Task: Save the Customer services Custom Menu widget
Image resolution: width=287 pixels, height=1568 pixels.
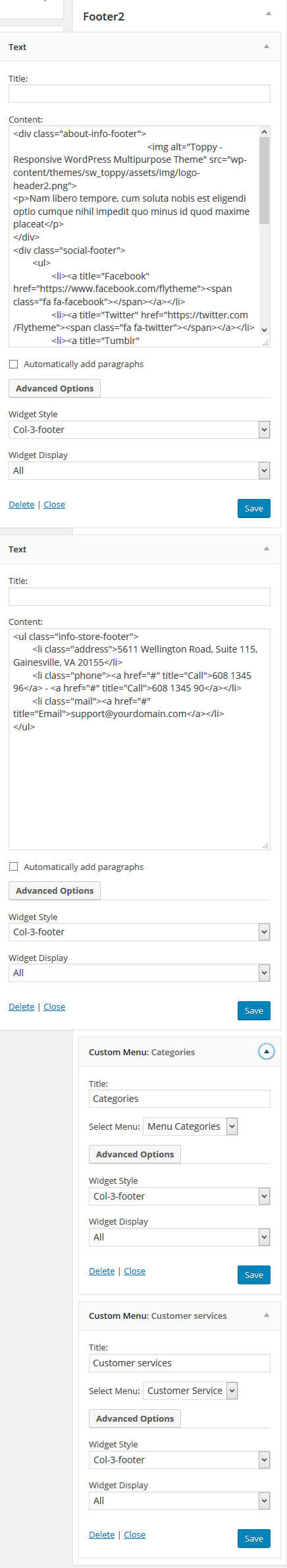Action: pos(254,1538)
